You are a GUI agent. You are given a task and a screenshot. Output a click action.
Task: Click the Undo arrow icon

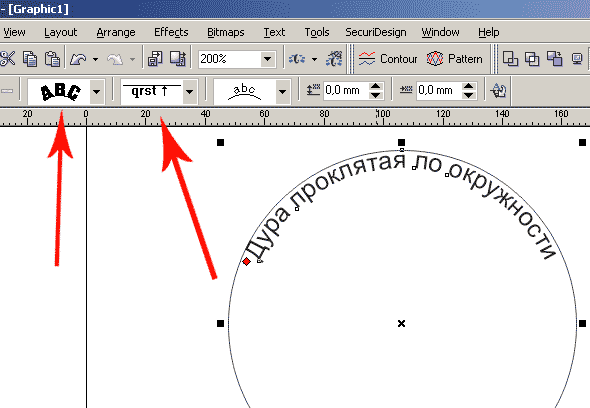click(78, 59)
